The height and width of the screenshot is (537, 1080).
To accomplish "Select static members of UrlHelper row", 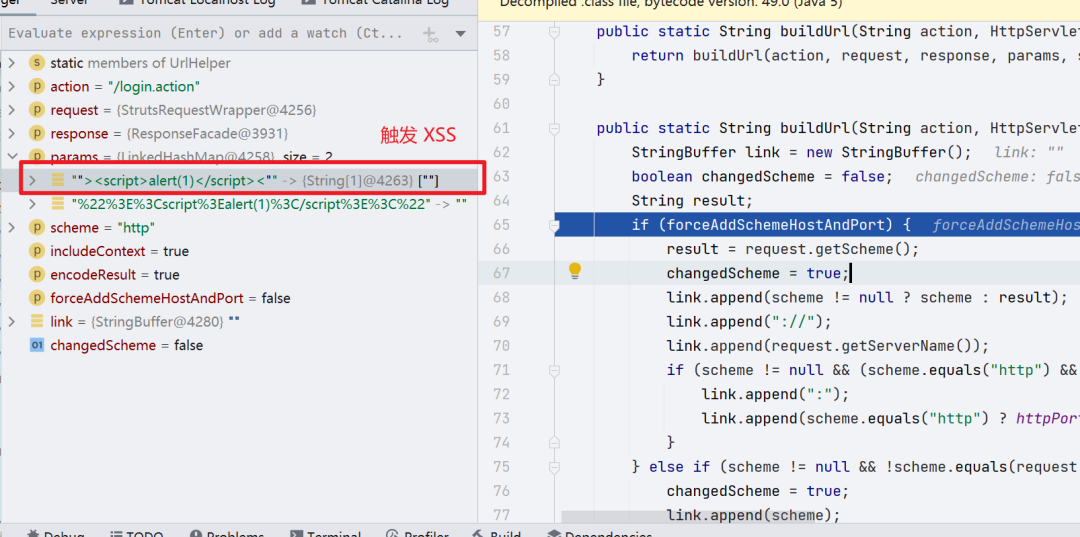I will click(239, 63).
